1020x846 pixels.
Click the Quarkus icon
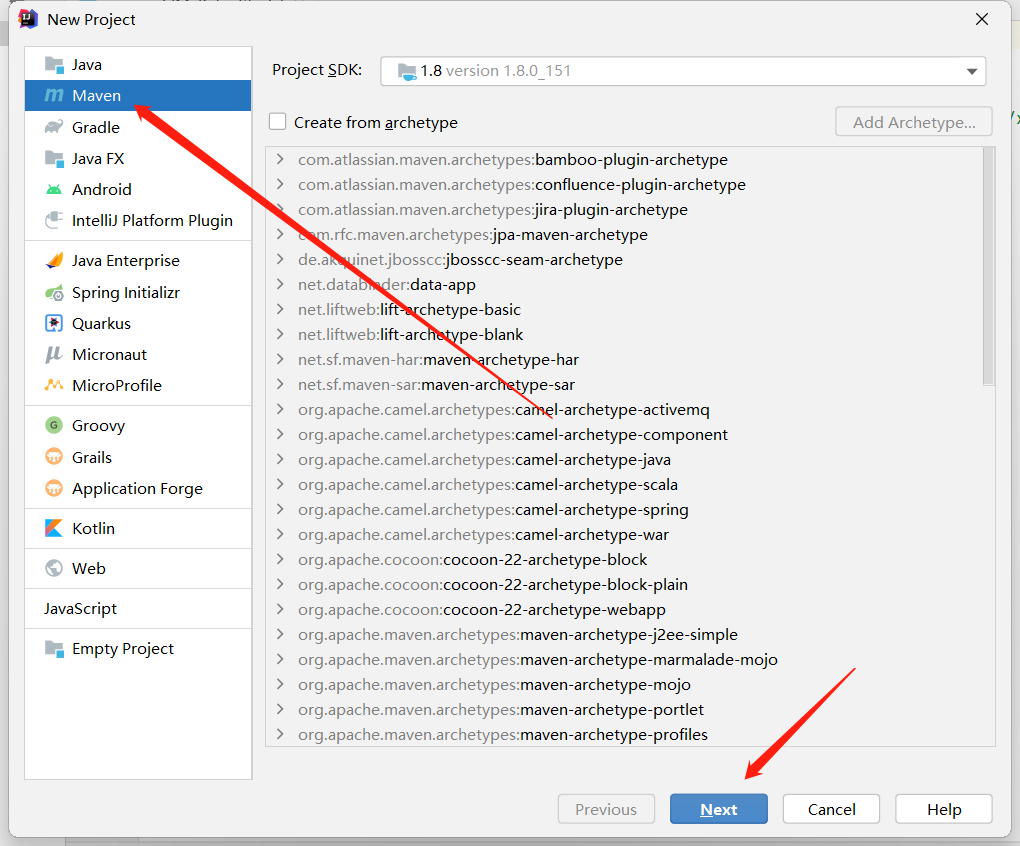coord(54,323)
